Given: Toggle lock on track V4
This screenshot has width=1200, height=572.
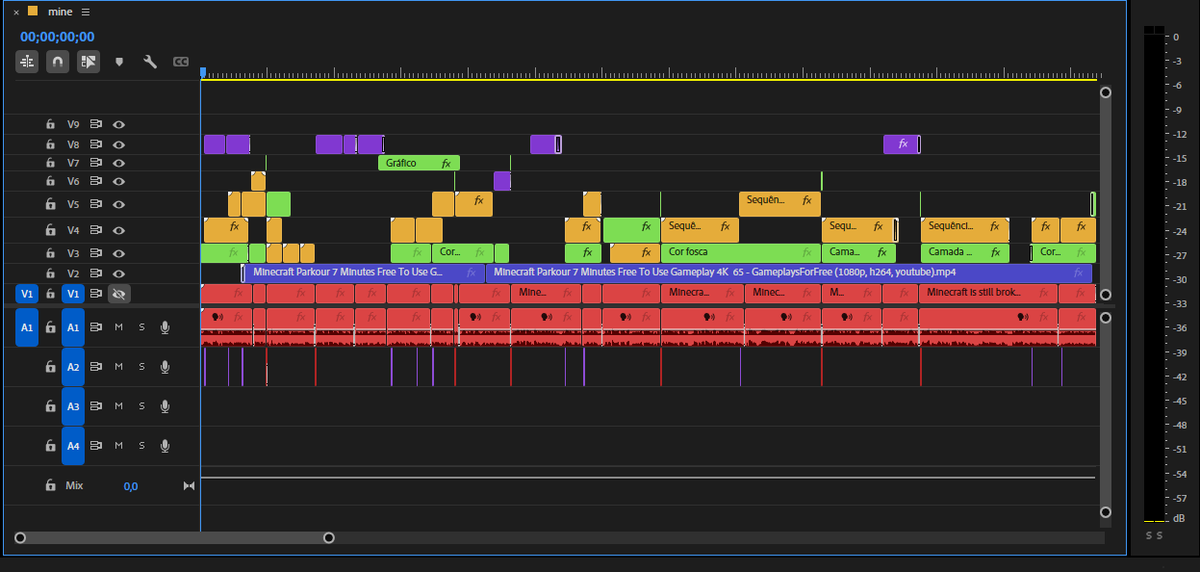Looking at the screenshot, I should [49, 230].
